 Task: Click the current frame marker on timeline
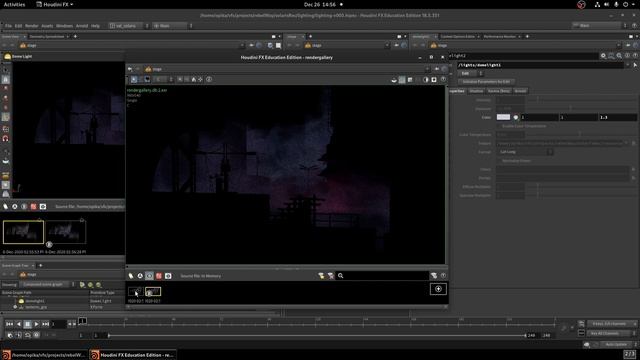pos(82,321)
